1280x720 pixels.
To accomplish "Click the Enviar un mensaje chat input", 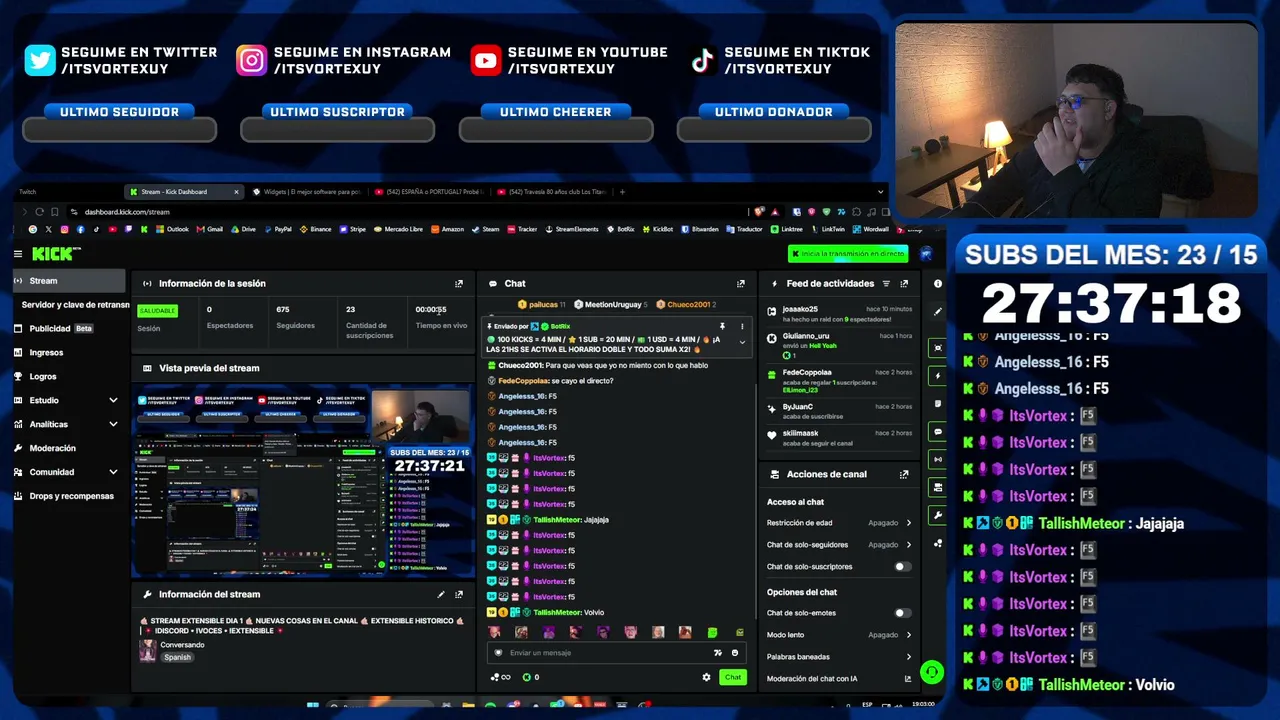I will point(616,653).
